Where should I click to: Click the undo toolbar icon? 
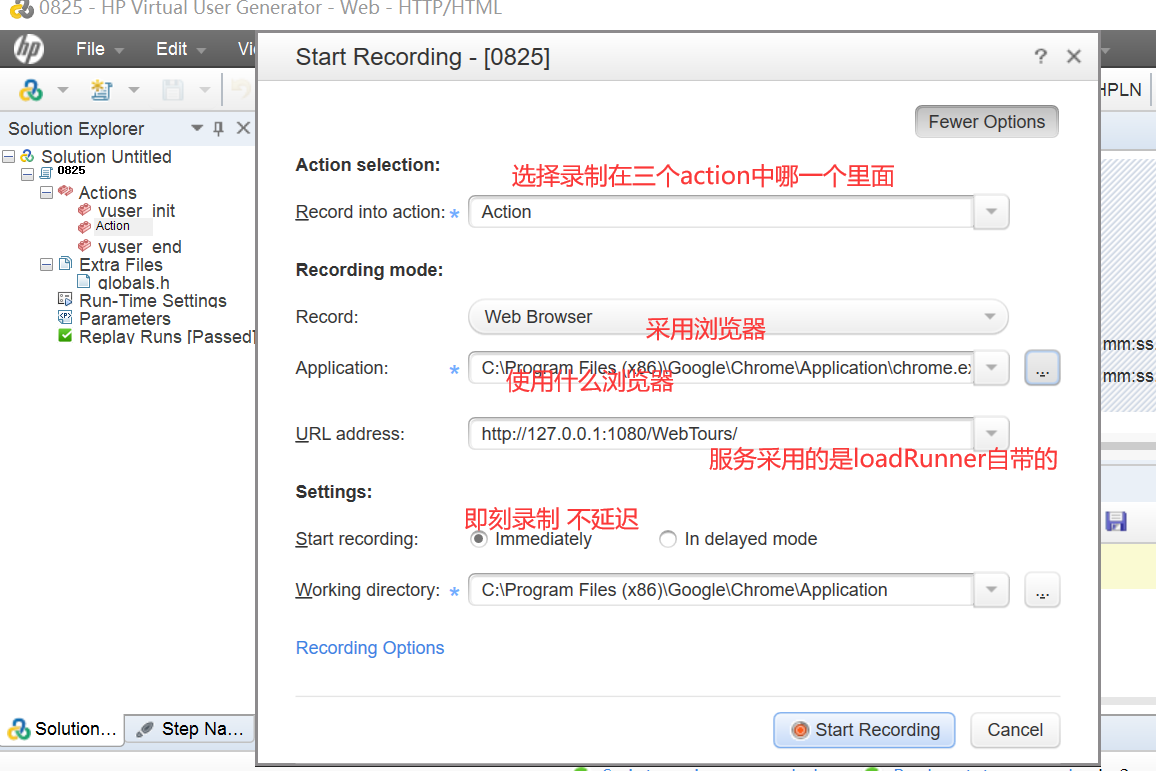241,90
